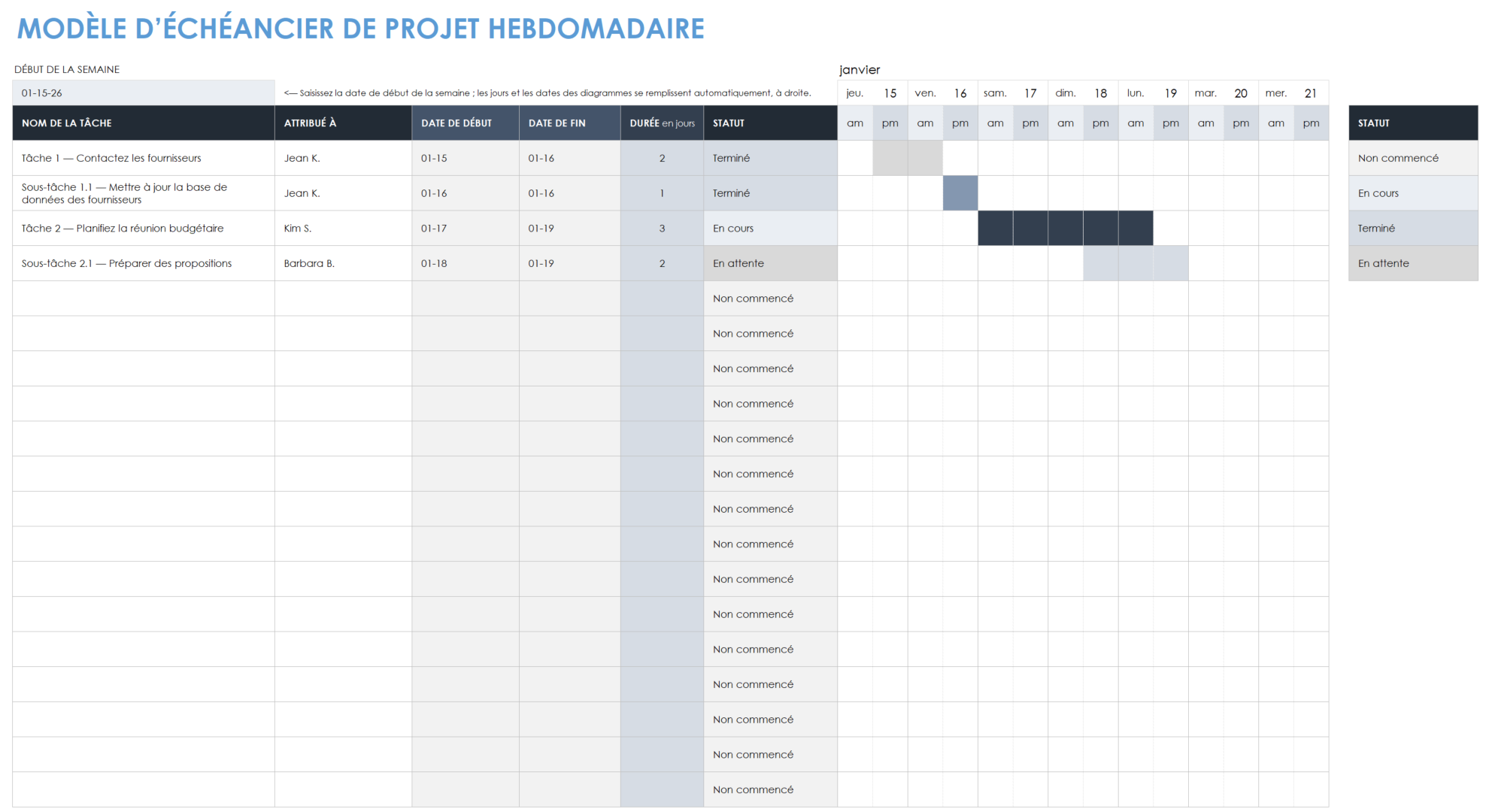Click the STATUT header of the legend table

click(x=1414, y=123)
